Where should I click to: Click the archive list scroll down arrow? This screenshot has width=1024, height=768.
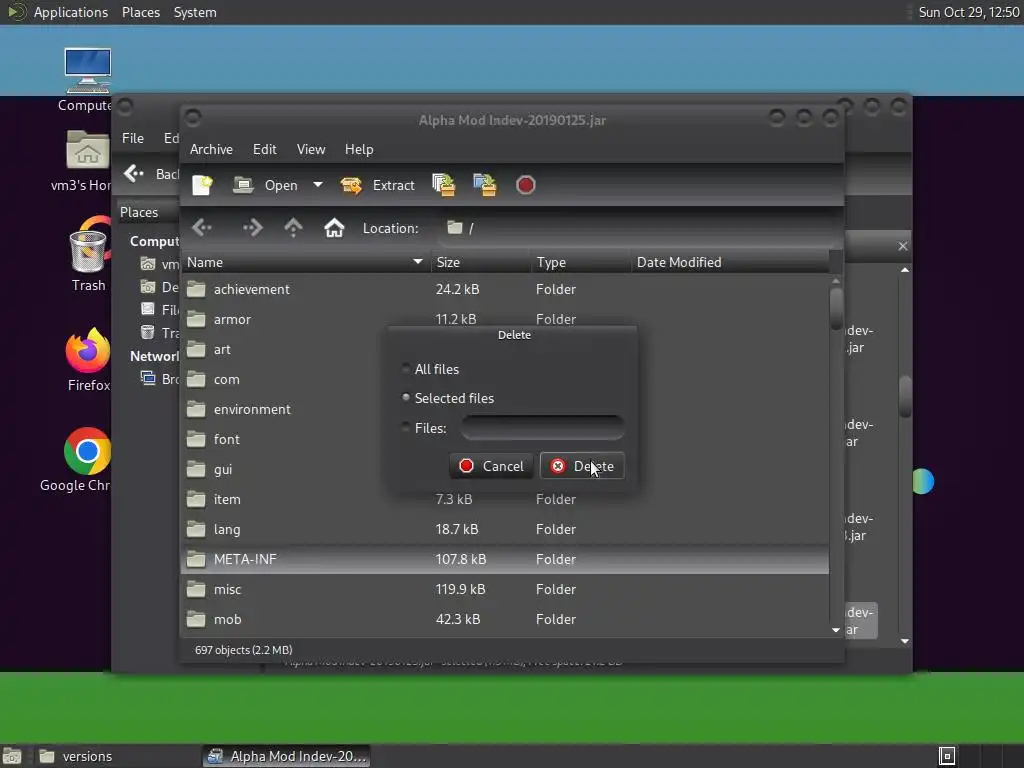[x=836, y=630]
